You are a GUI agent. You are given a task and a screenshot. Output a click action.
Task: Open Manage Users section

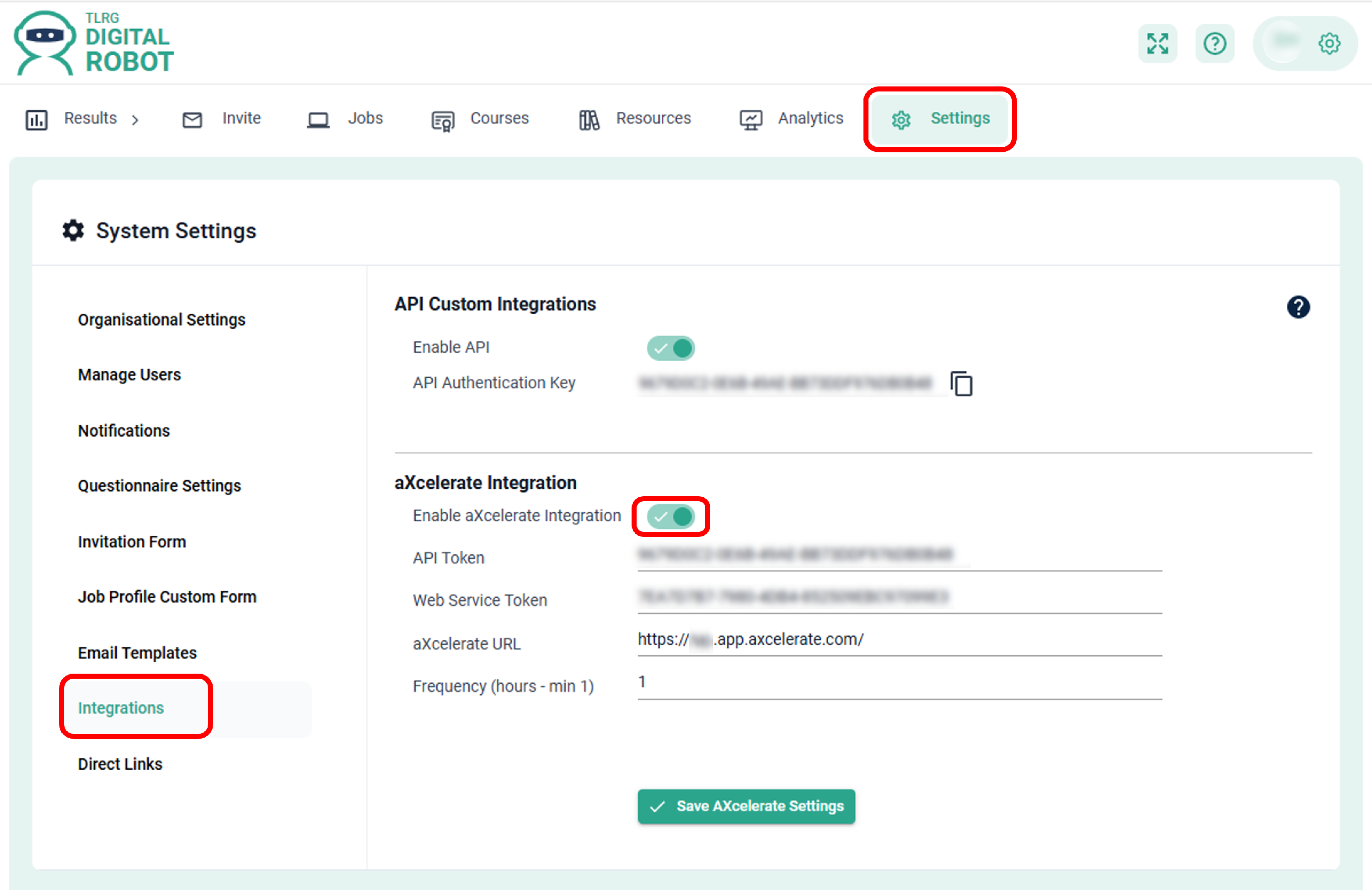[129, 375]
